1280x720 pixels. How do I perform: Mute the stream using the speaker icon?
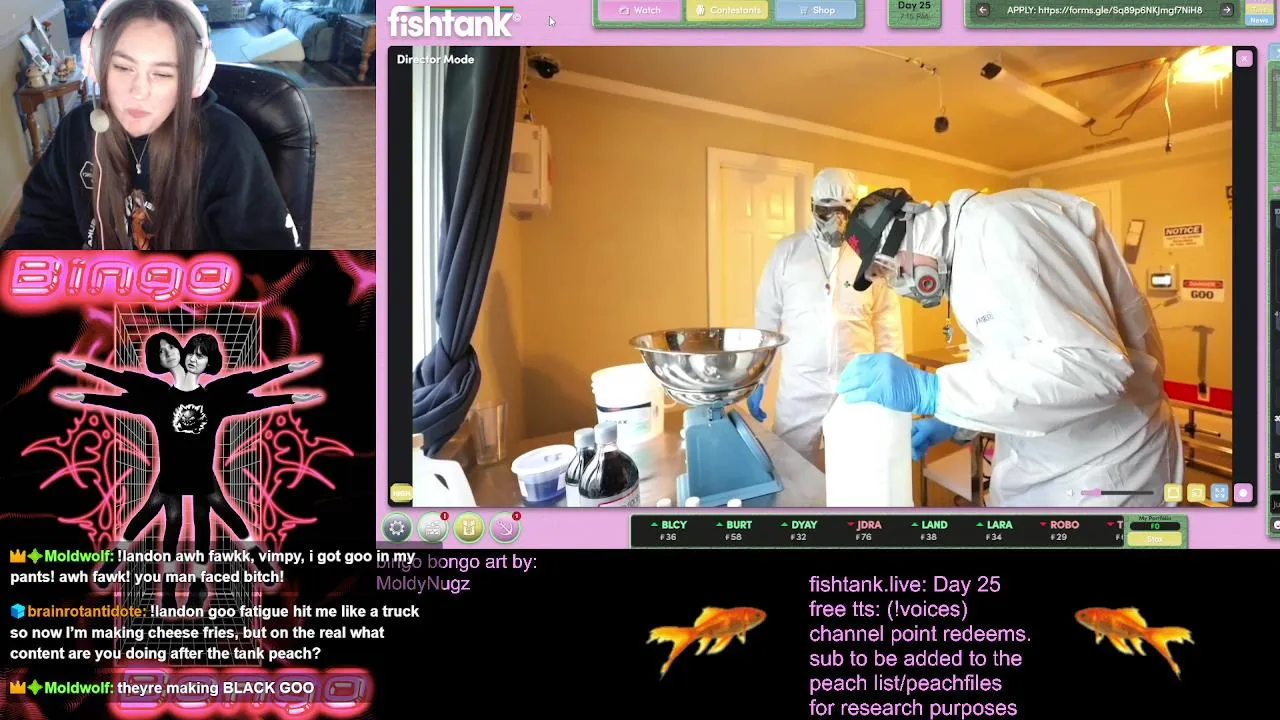pyautogui.click(x=1069, y=493)
